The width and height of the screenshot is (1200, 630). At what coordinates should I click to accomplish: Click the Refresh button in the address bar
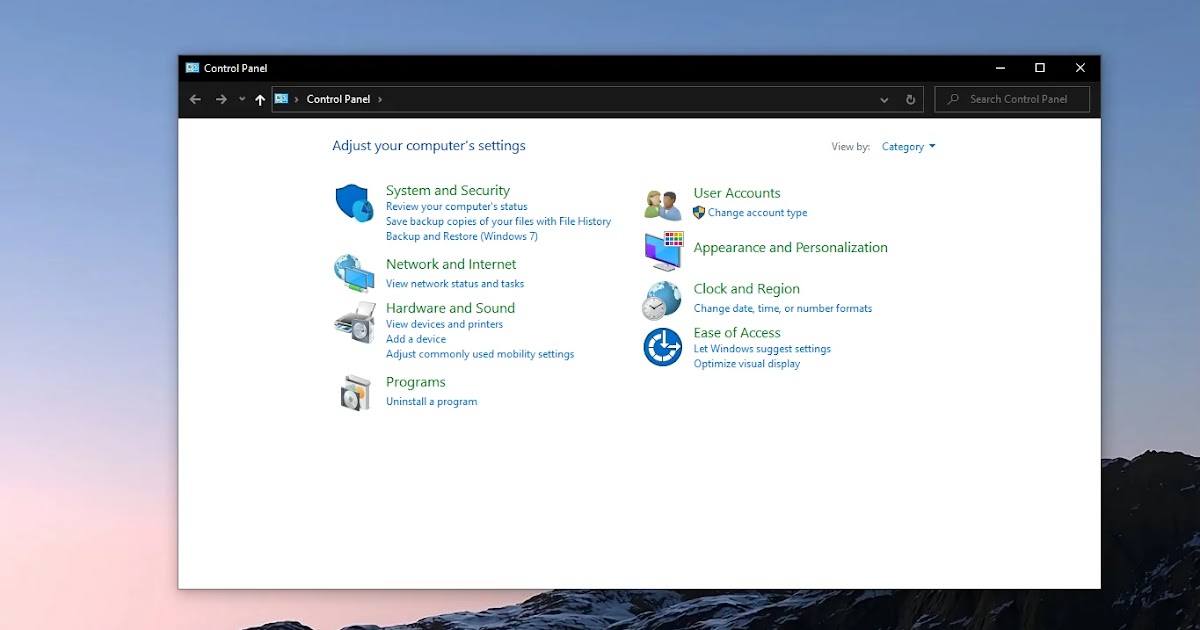coord(909,99)
